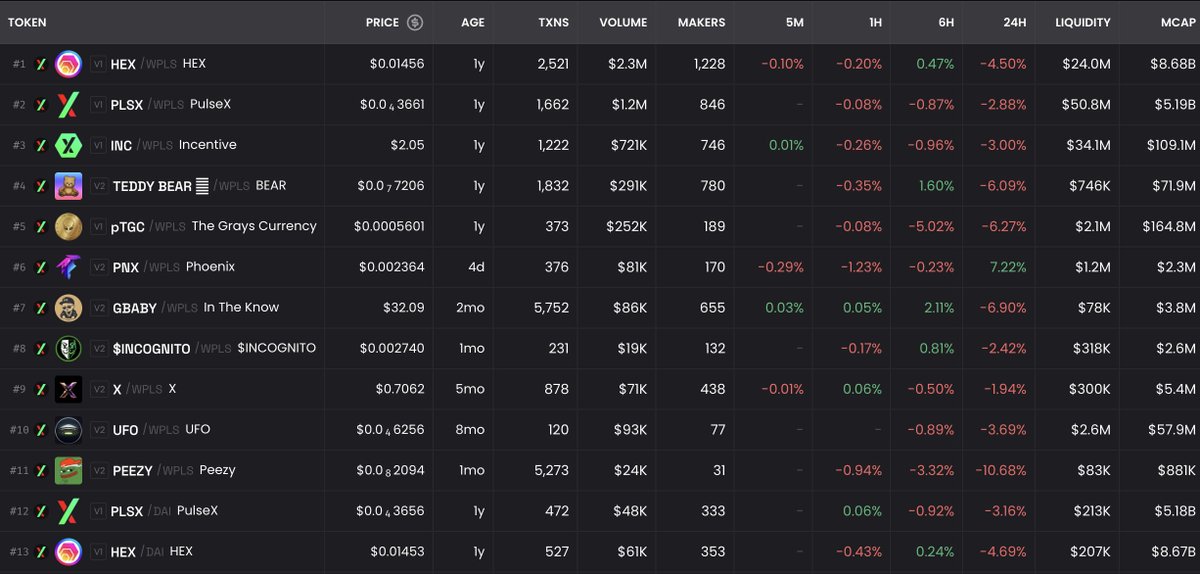Viewport: 1200px width, 574px height.
Task: Click $164.8M market cap for pTGC
Action: (x=1169, y=226)
